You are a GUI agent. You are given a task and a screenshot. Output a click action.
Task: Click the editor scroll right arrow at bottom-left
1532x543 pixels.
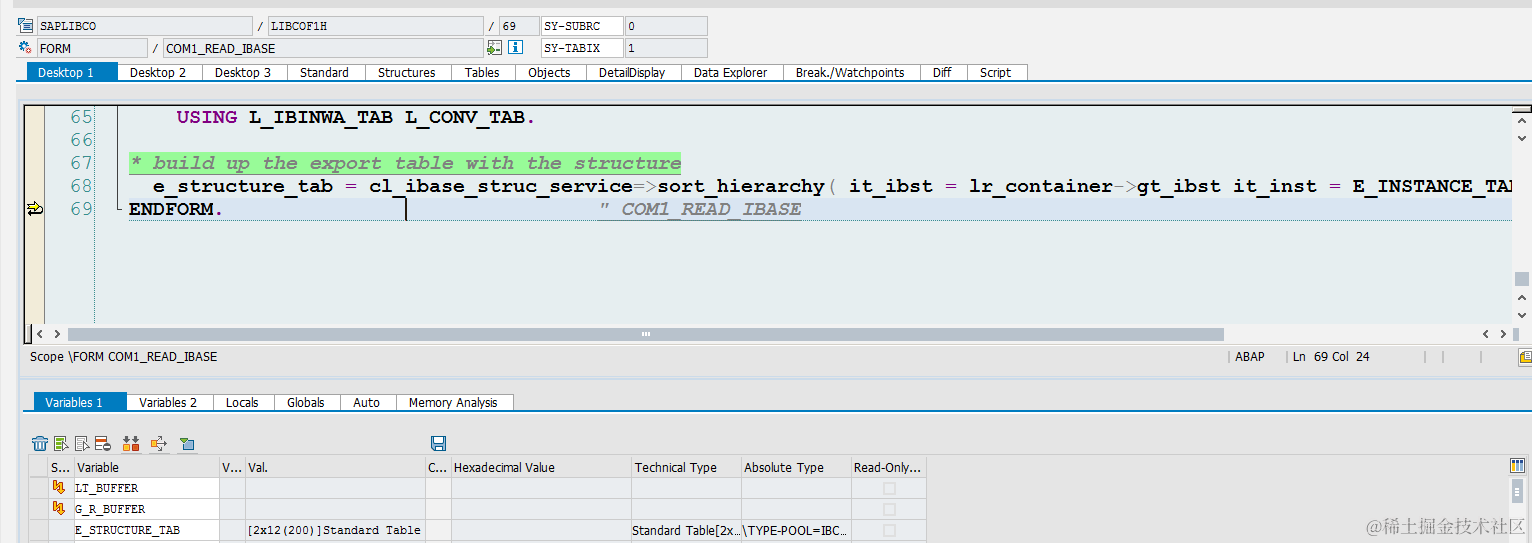pos(57,334)
